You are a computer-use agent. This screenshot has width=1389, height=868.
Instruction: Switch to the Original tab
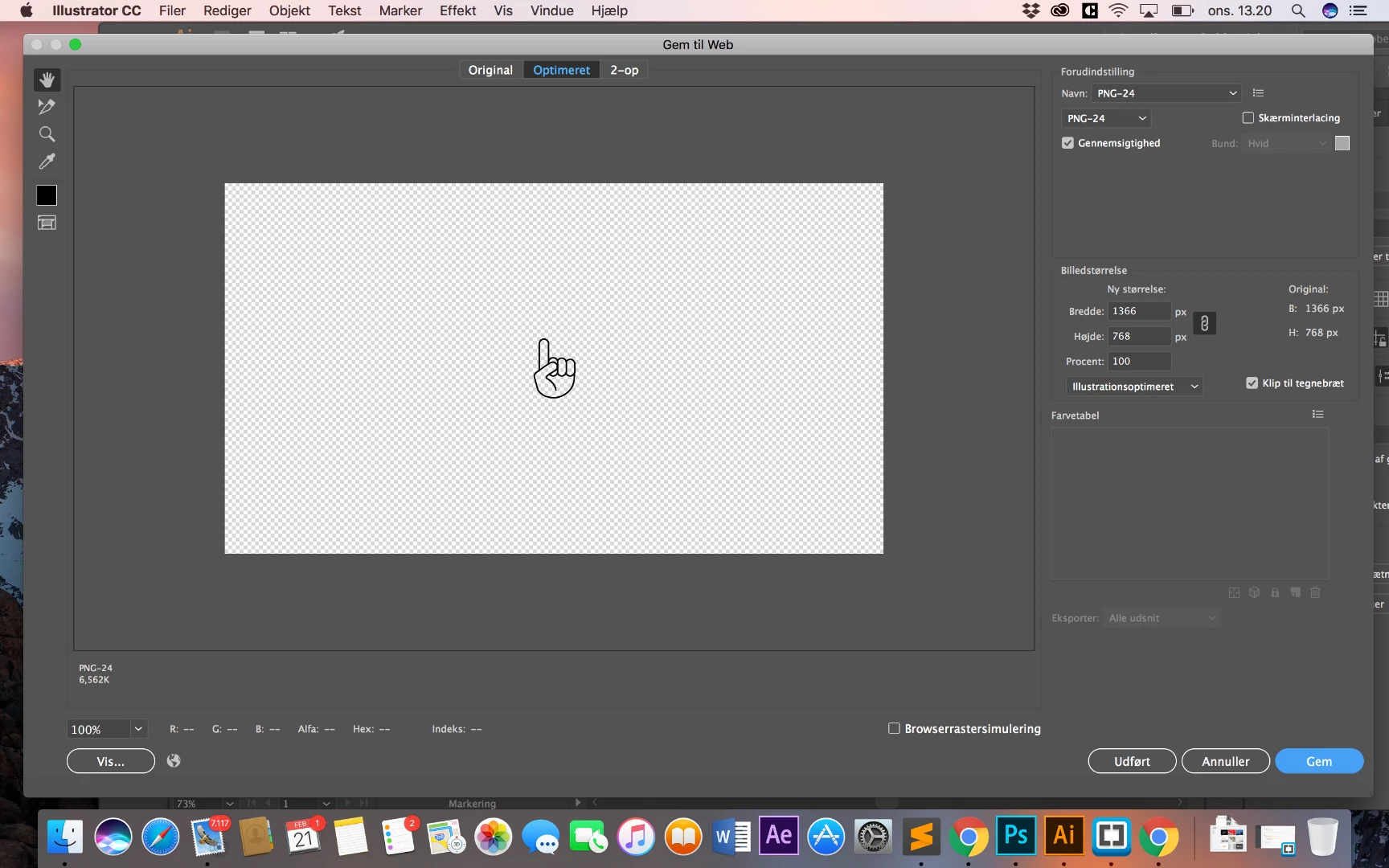490,70
